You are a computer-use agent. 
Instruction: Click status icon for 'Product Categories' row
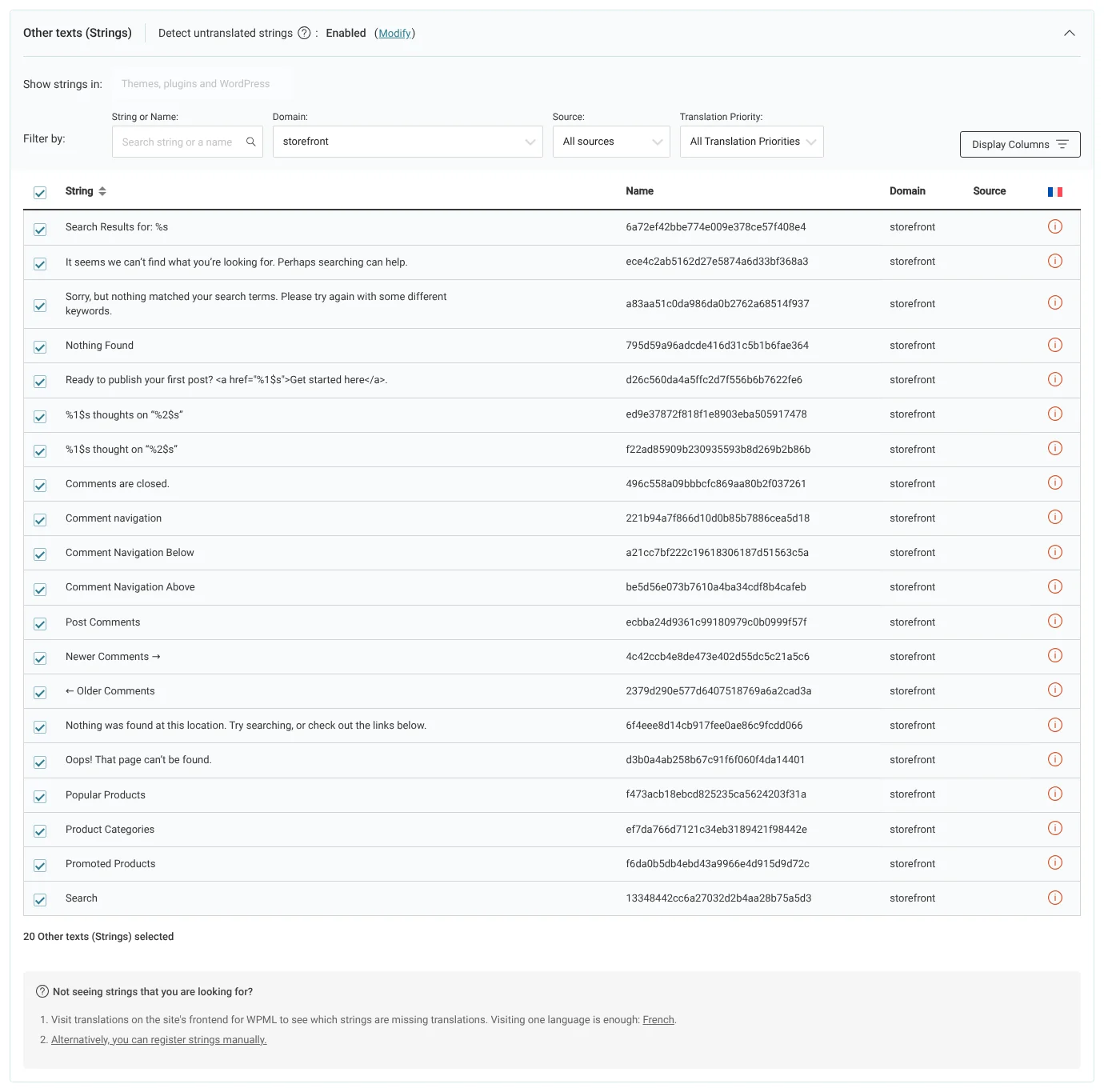(x=1055, y=828)
